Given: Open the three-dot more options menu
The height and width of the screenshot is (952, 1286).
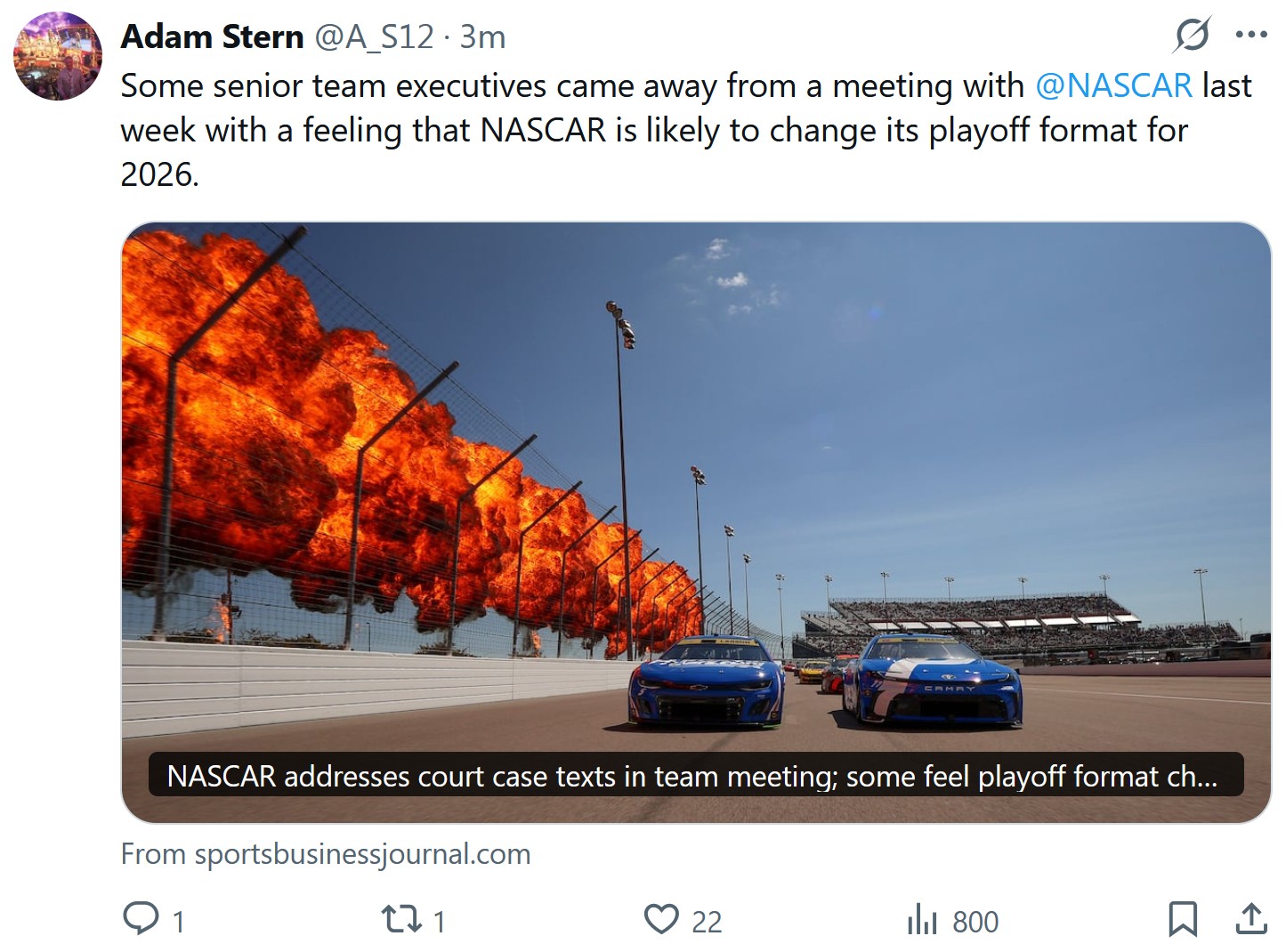Looking at the screenshot, I should pyautogui.click(x=1251, y=36).
